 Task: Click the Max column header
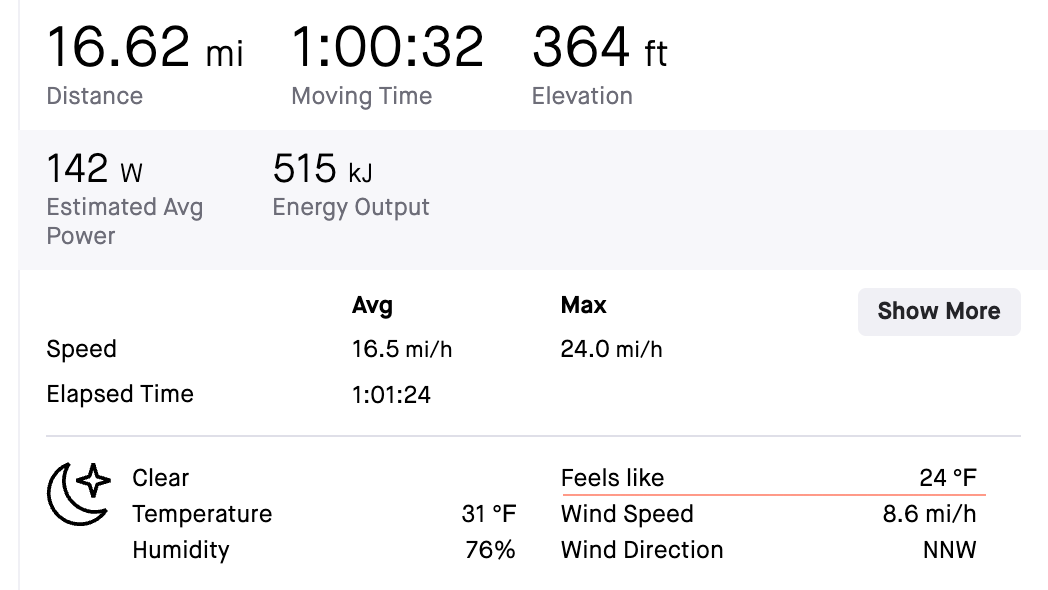581,305
